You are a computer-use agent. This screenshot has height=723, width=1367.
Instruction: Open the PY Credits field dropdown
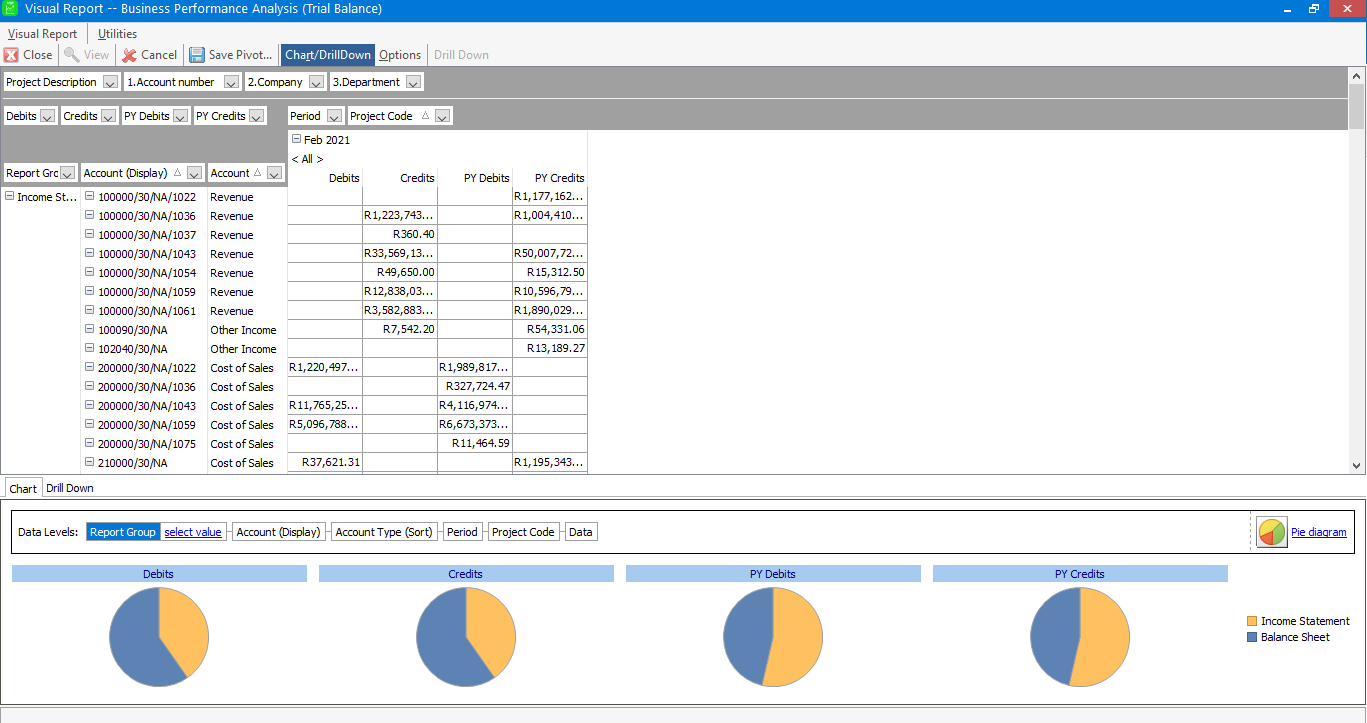pyautogui.click(x=257, y=116)
